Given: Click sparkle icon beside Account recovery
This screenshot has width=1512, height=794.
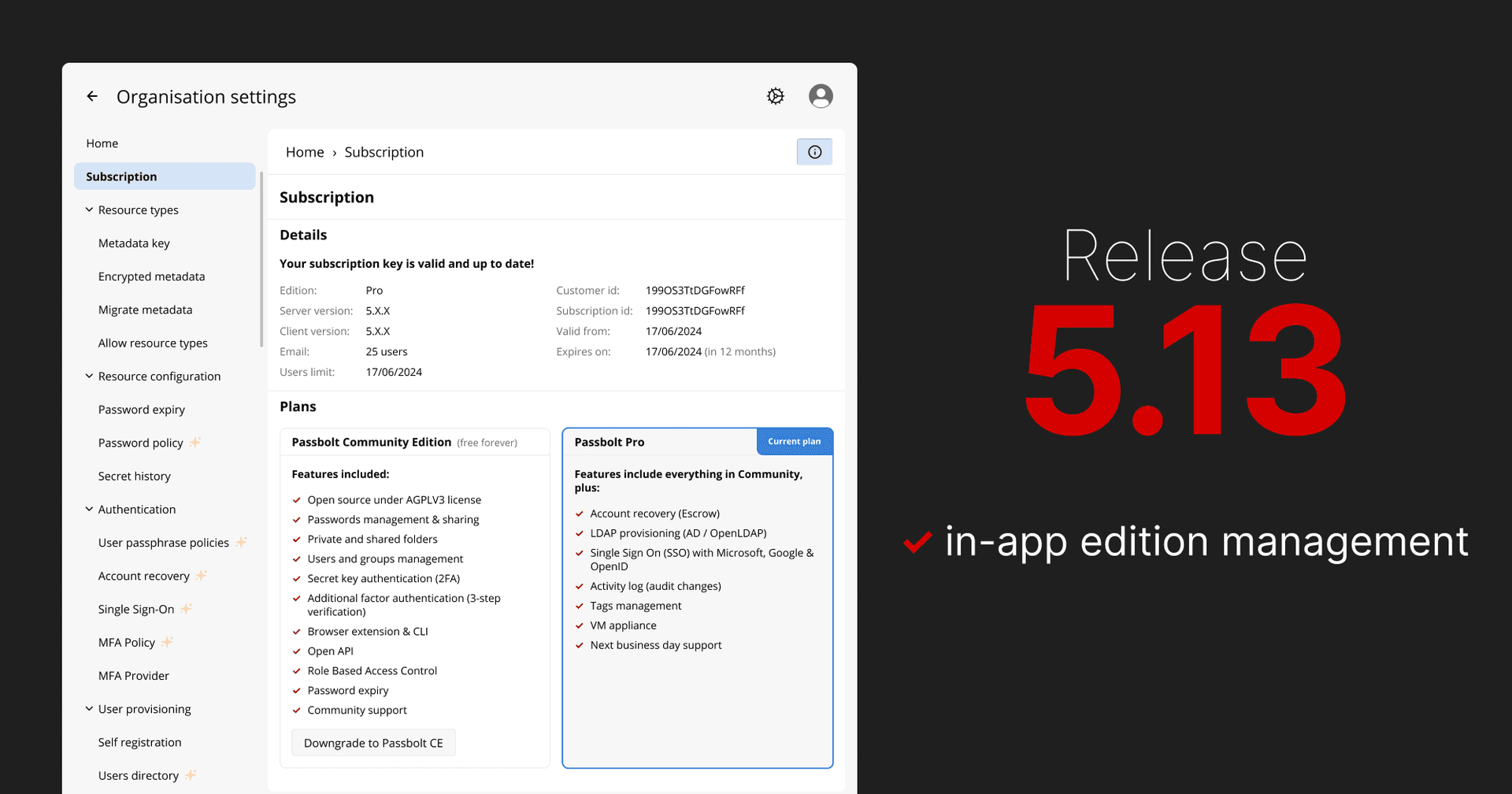Looking at the screenshot, I should point(202,575).
